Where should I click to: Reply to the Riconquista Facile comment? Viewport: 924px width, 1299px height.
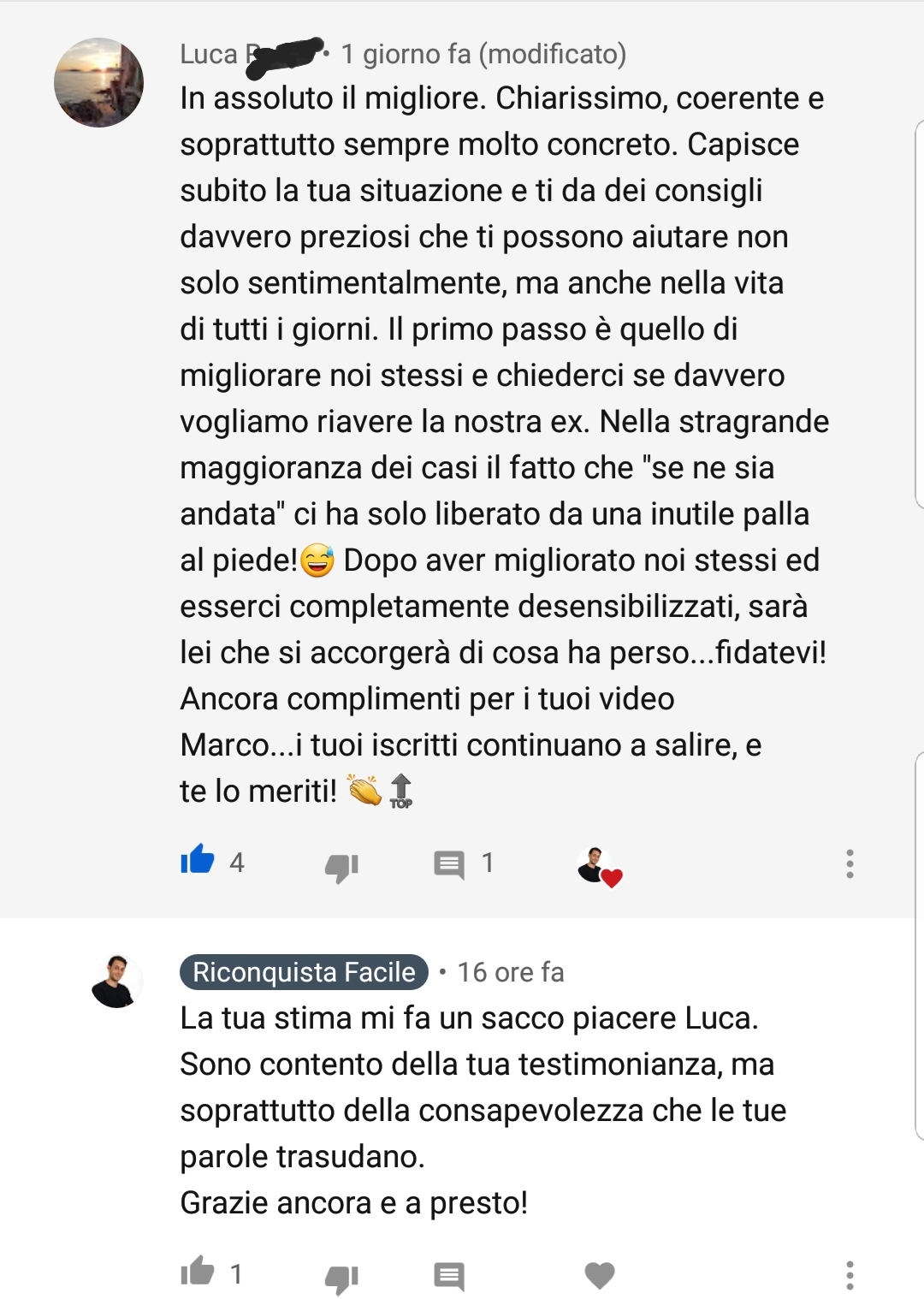pyautogui.click(x=449, y=1276)
